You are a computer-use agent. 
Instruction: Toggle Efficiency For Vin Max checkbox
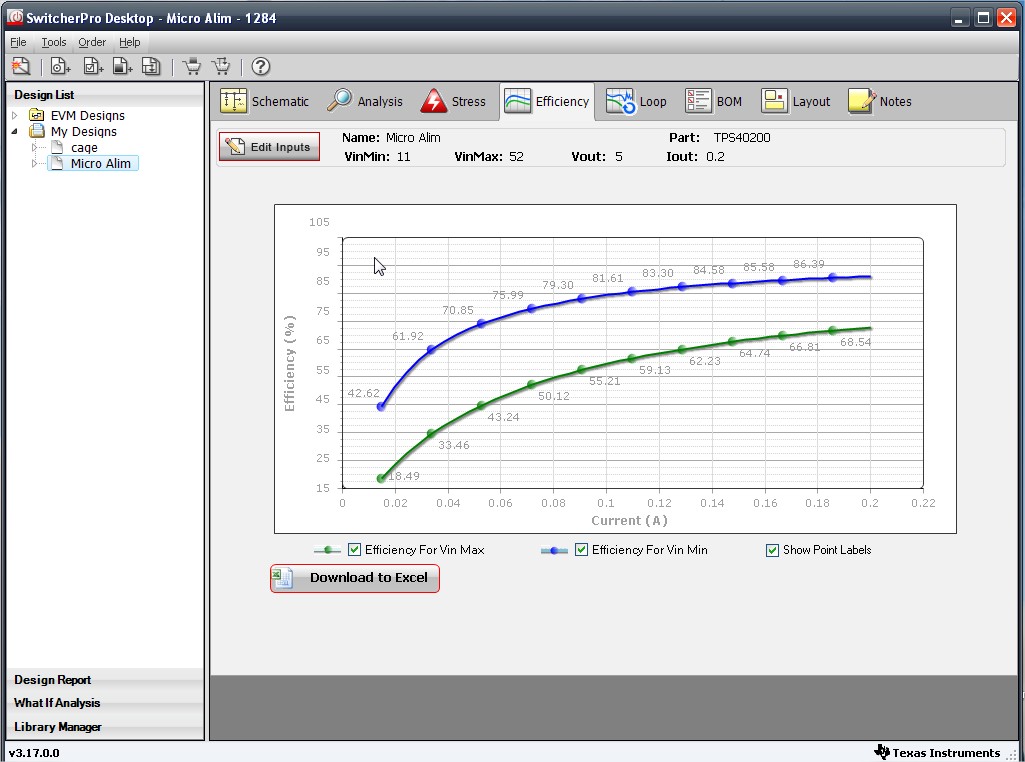pyautogui.click(x=354, y=550)
